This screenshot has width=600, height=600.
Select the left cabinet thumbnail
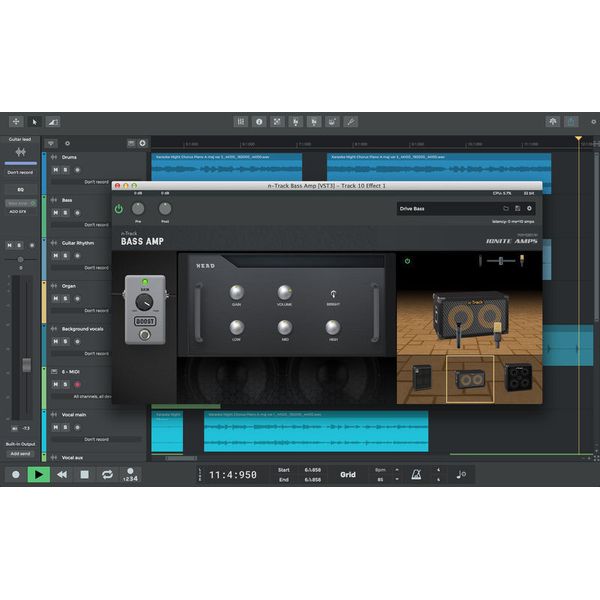coord(422,378)
